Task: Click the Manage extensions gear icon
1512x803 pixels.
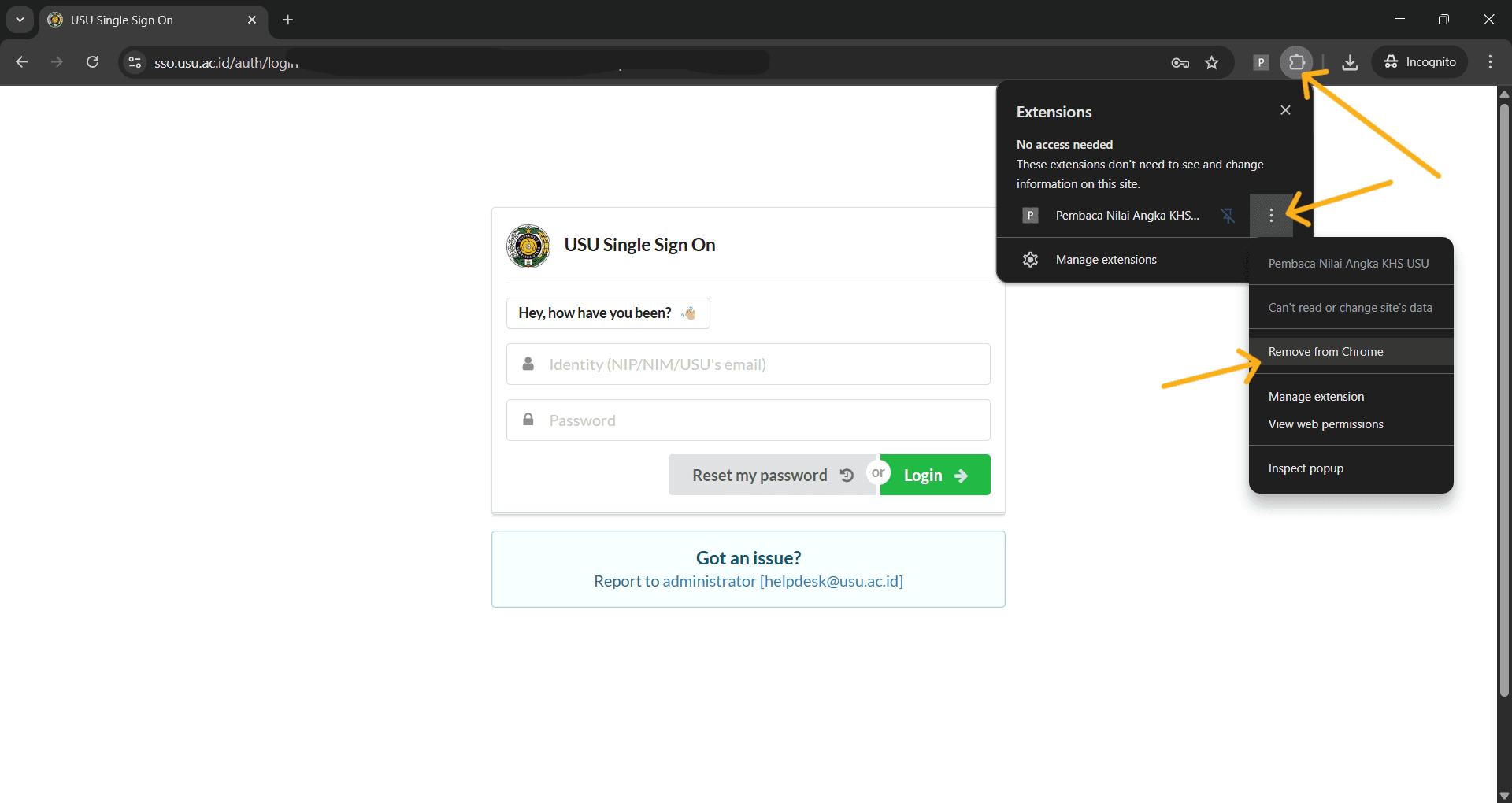Action: [1030, 260]
